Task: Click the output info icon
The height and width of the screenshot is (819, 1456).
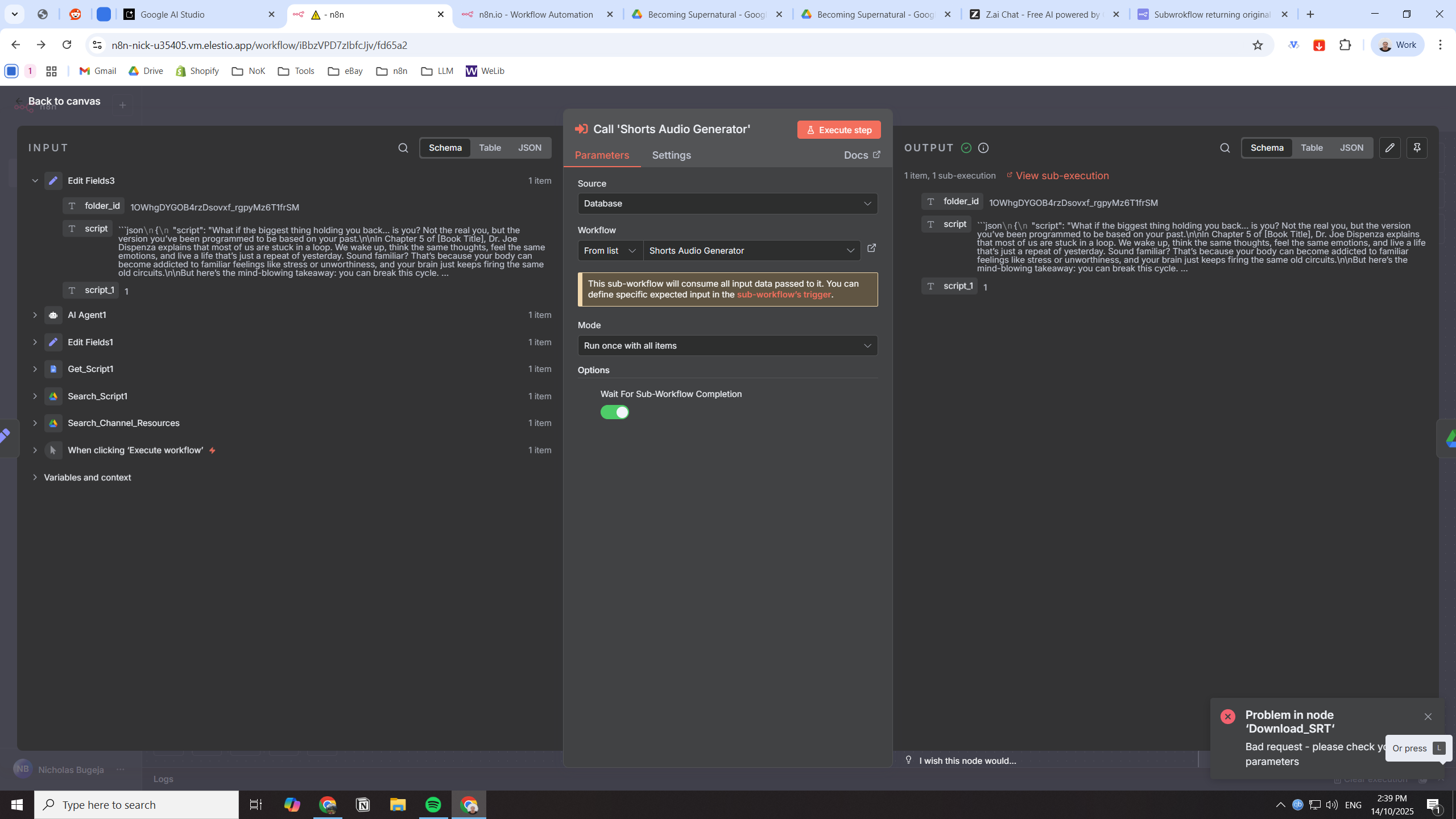Action: [983, 148]
